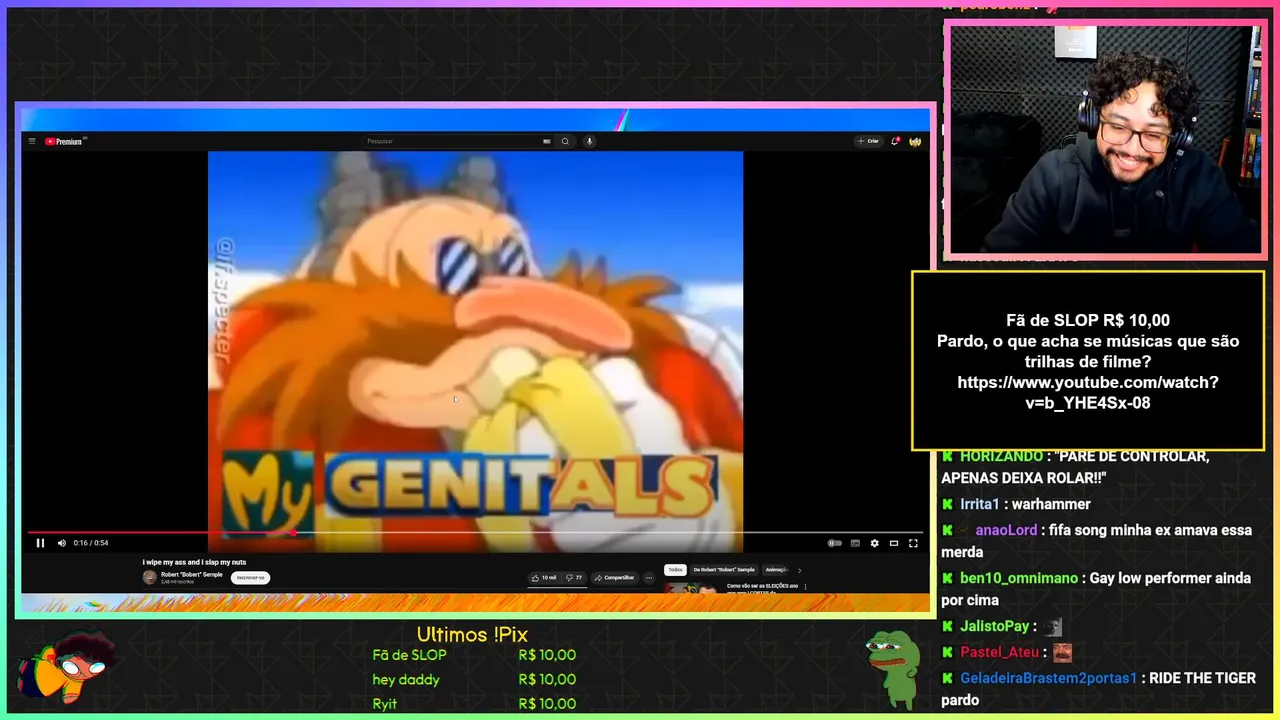This screenshot has width=1280, height=720.
Task: Seek on the red video progress bar
Action: click(475, 533)
